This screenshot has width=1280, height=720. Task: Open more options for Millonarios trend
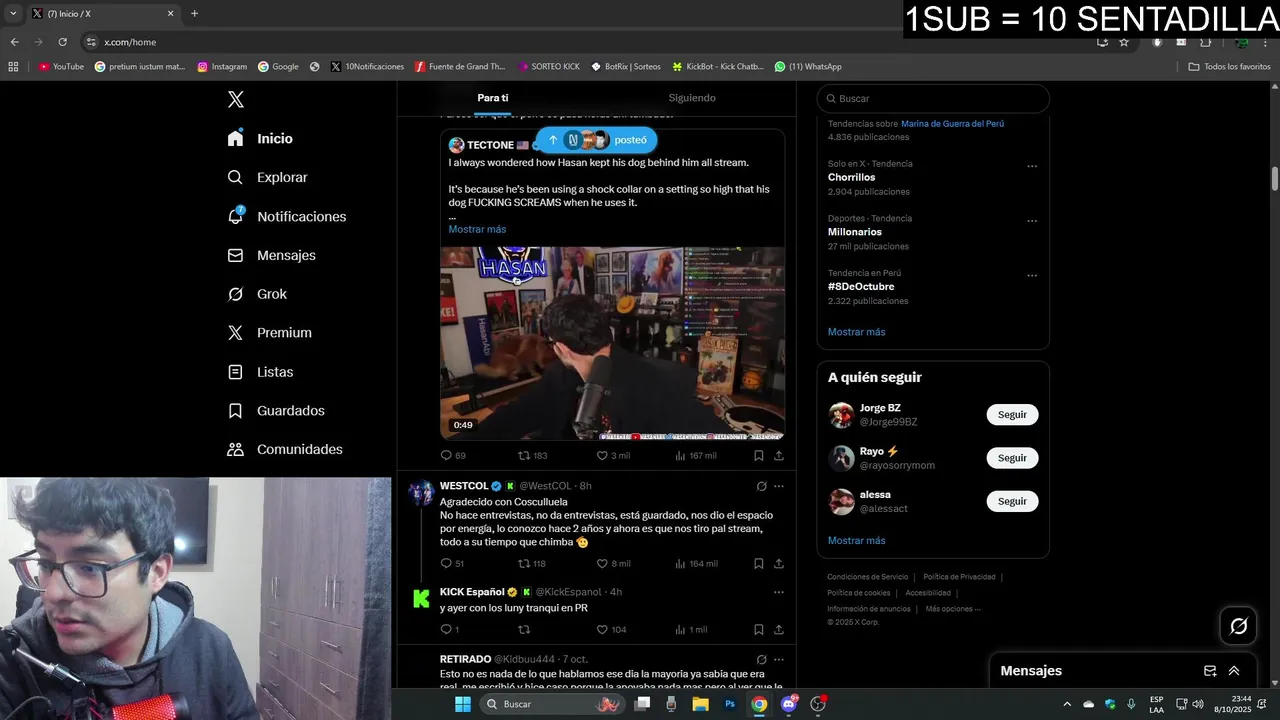1032,221
